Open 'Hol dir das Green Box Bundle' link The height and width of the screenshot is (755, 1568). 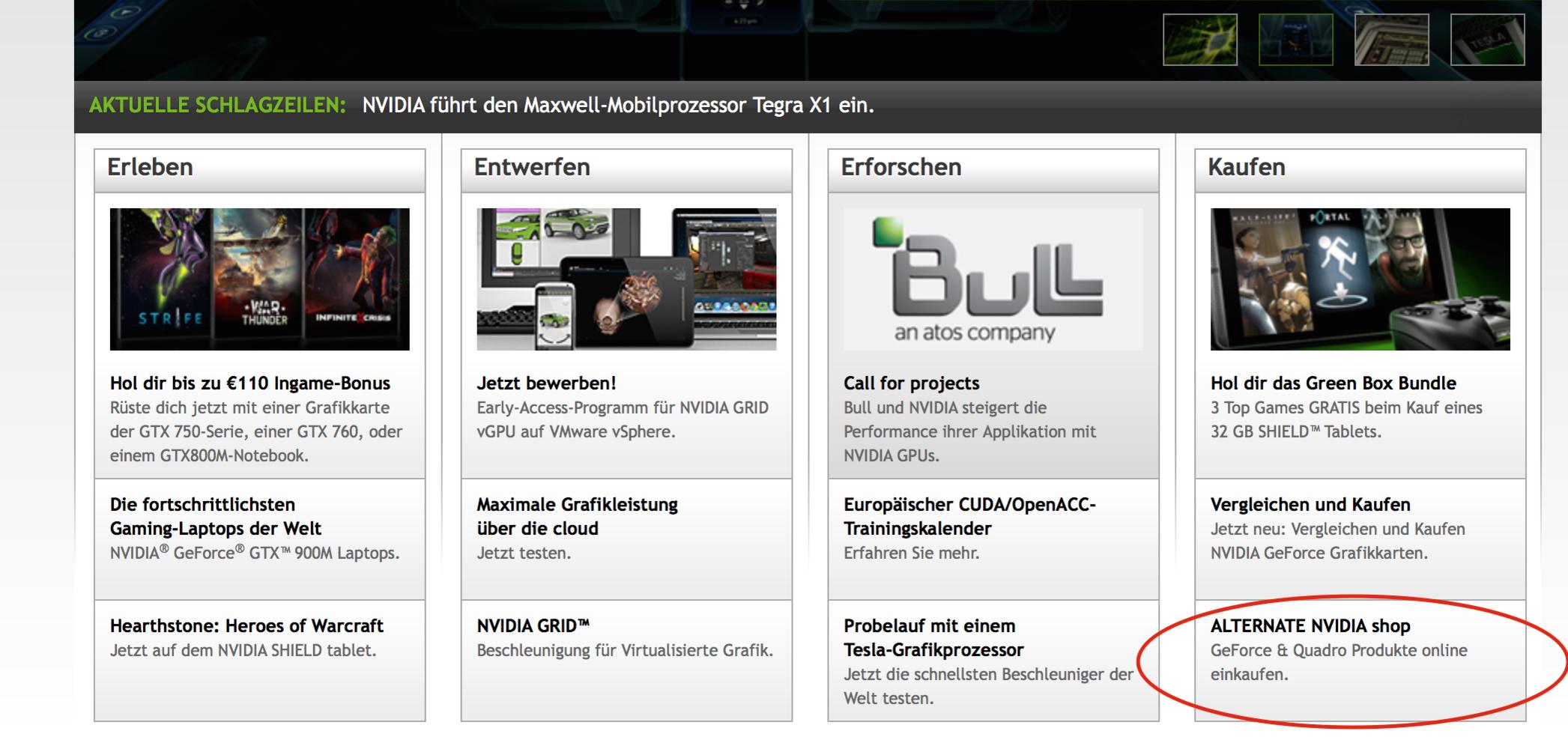(x=1334, y=383)
